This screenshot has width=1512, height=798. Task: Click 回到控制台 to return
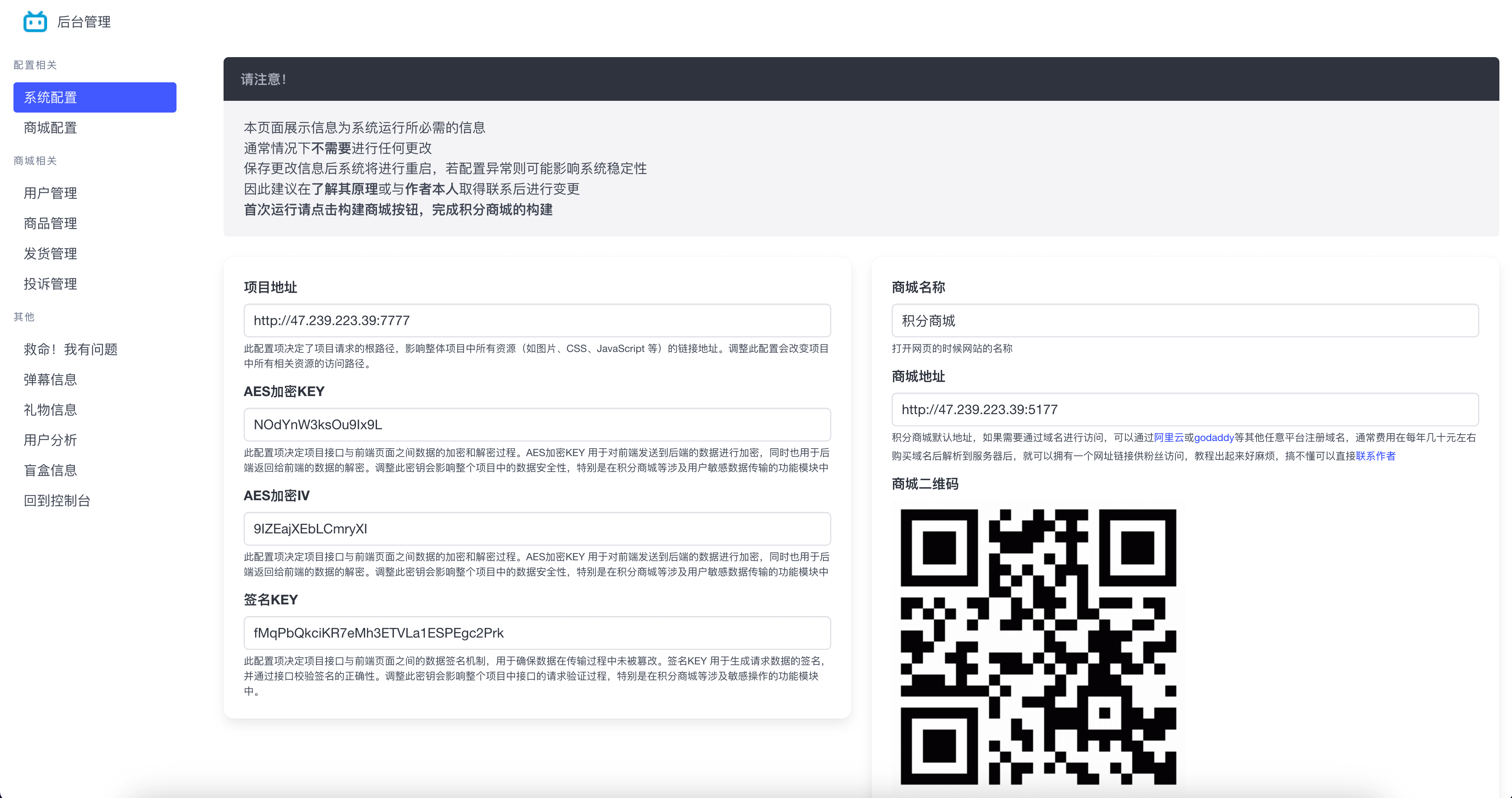57,501
